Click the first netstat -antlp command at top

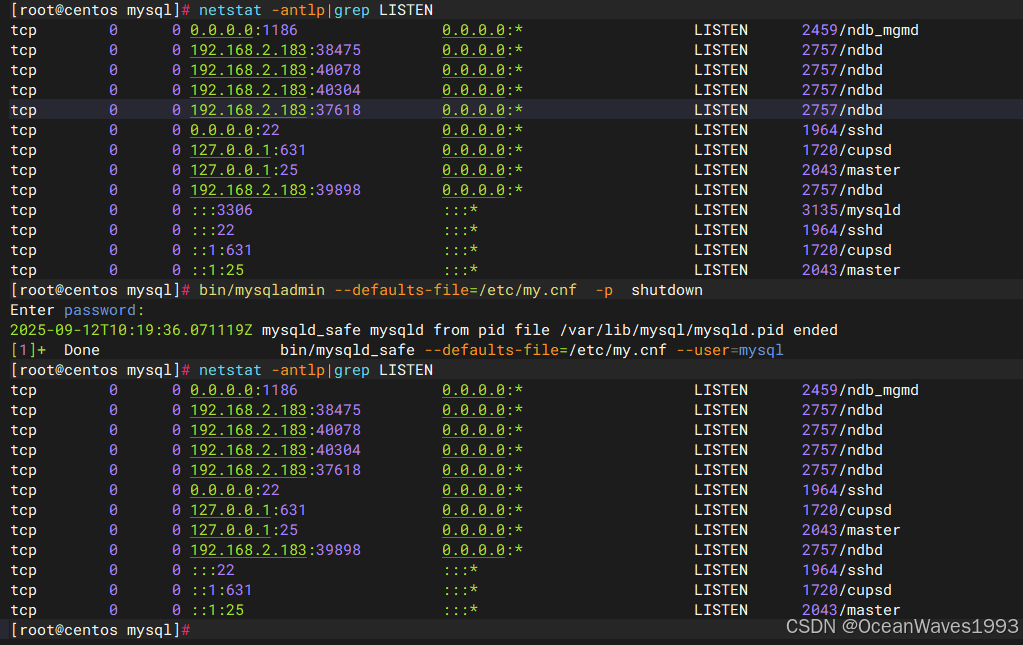(262, 10)
